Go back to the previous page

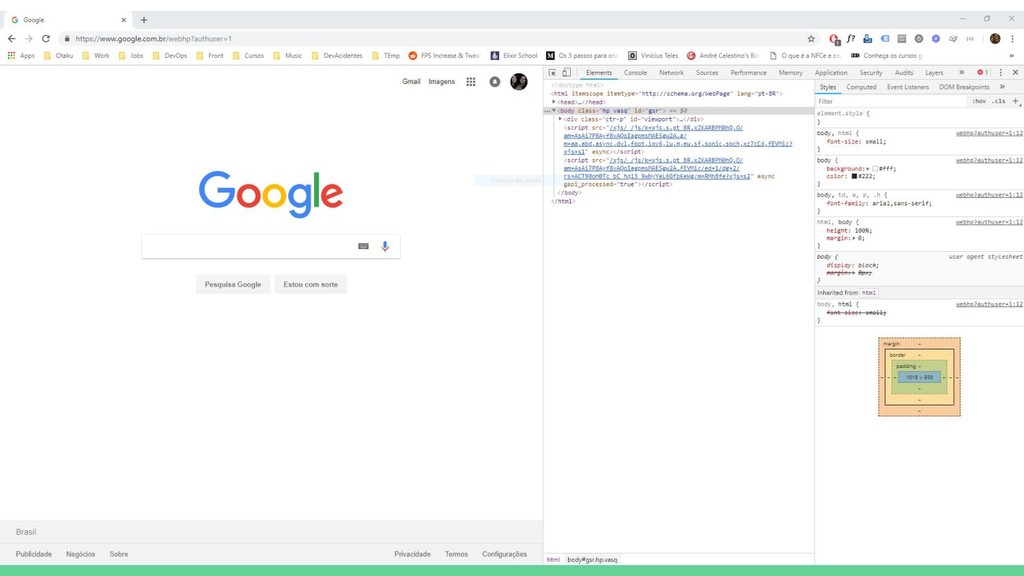[12, 39]
